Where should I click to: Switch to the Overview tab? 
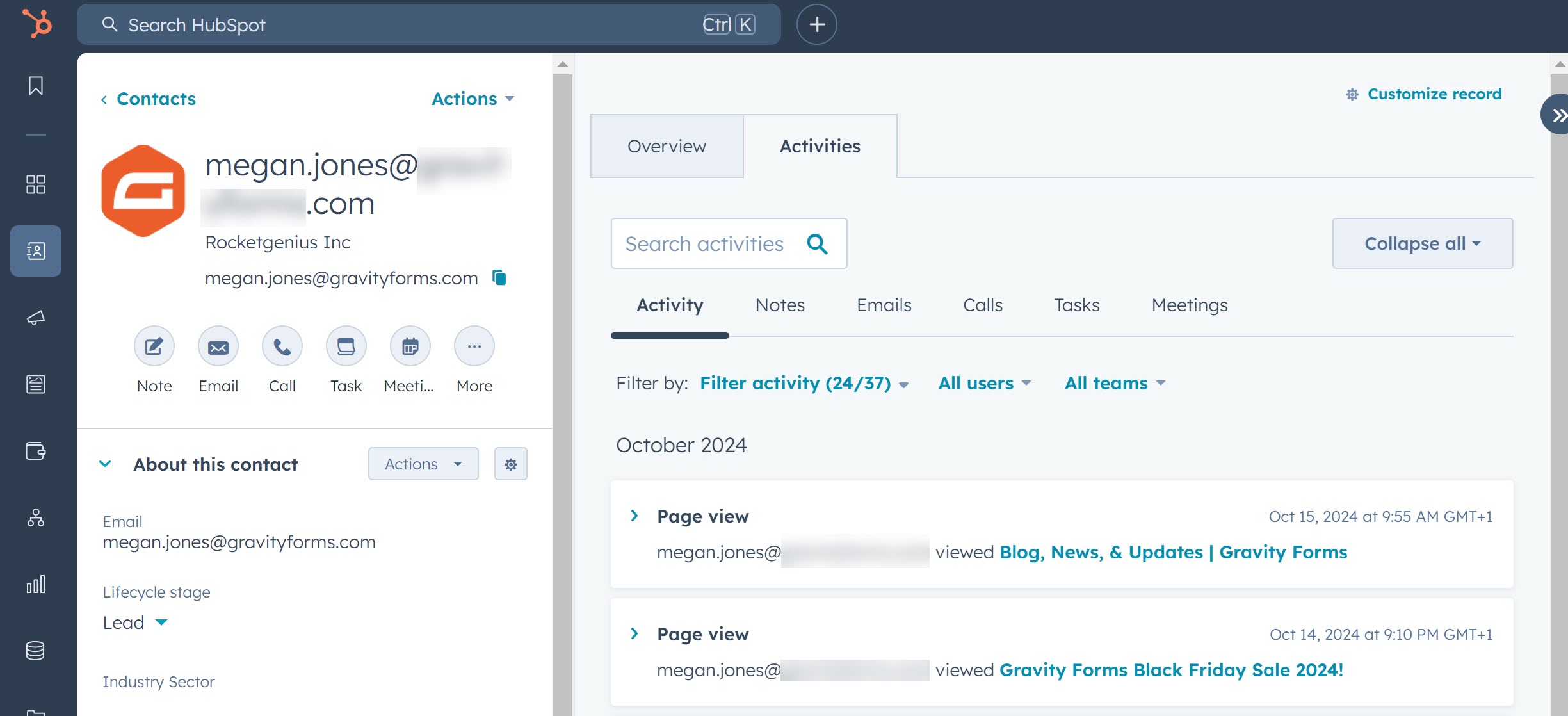[667, 146]
